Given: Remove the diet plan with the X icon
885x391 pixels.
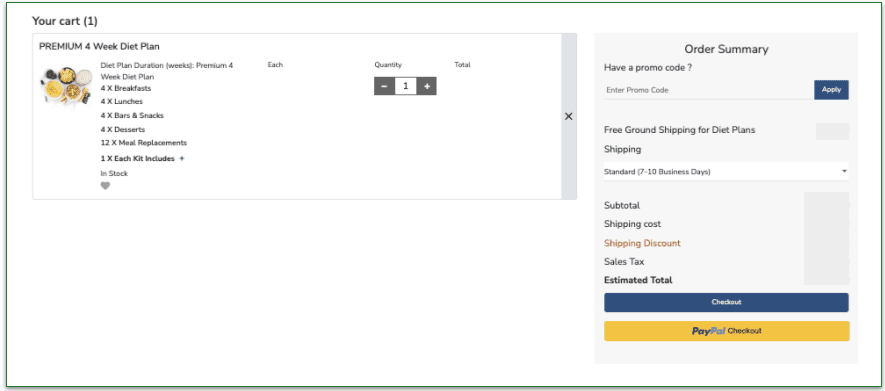Looking at the screenshot, I should [568, 116].
